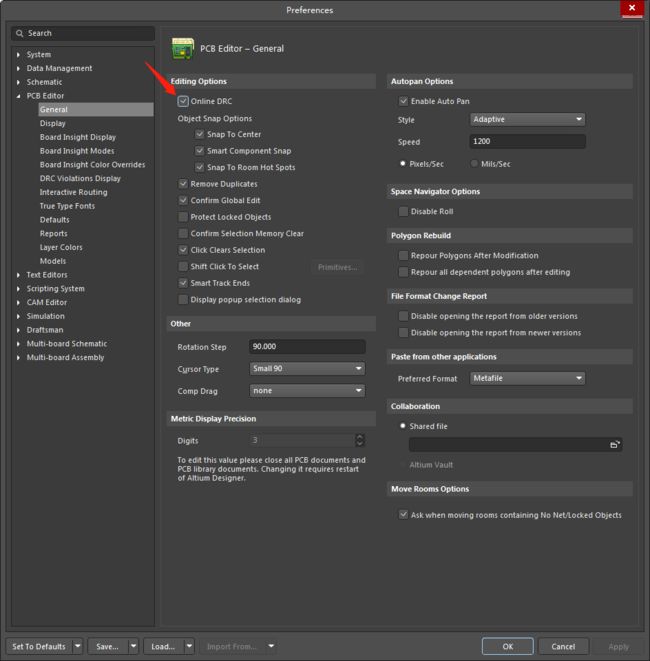Open Board Insight Display page
The height and width of the screenshot is (661, 650).
78,137
